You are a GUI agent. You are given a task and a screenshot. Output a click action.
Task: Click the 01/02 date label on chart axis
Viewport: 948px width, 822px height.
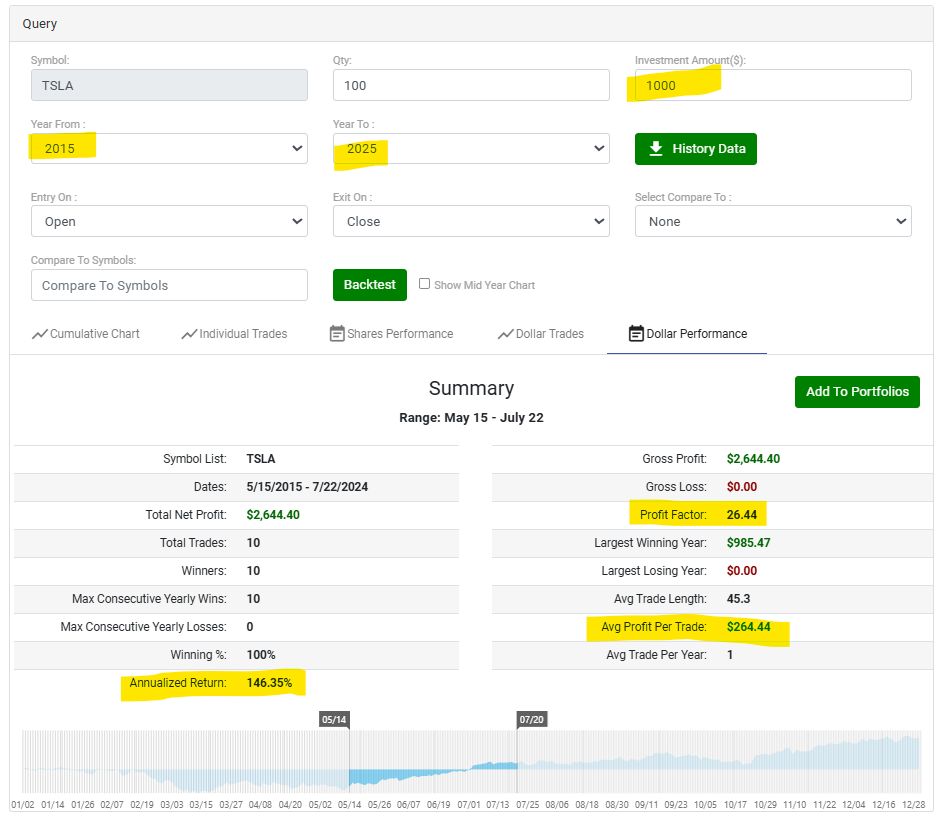23,805
